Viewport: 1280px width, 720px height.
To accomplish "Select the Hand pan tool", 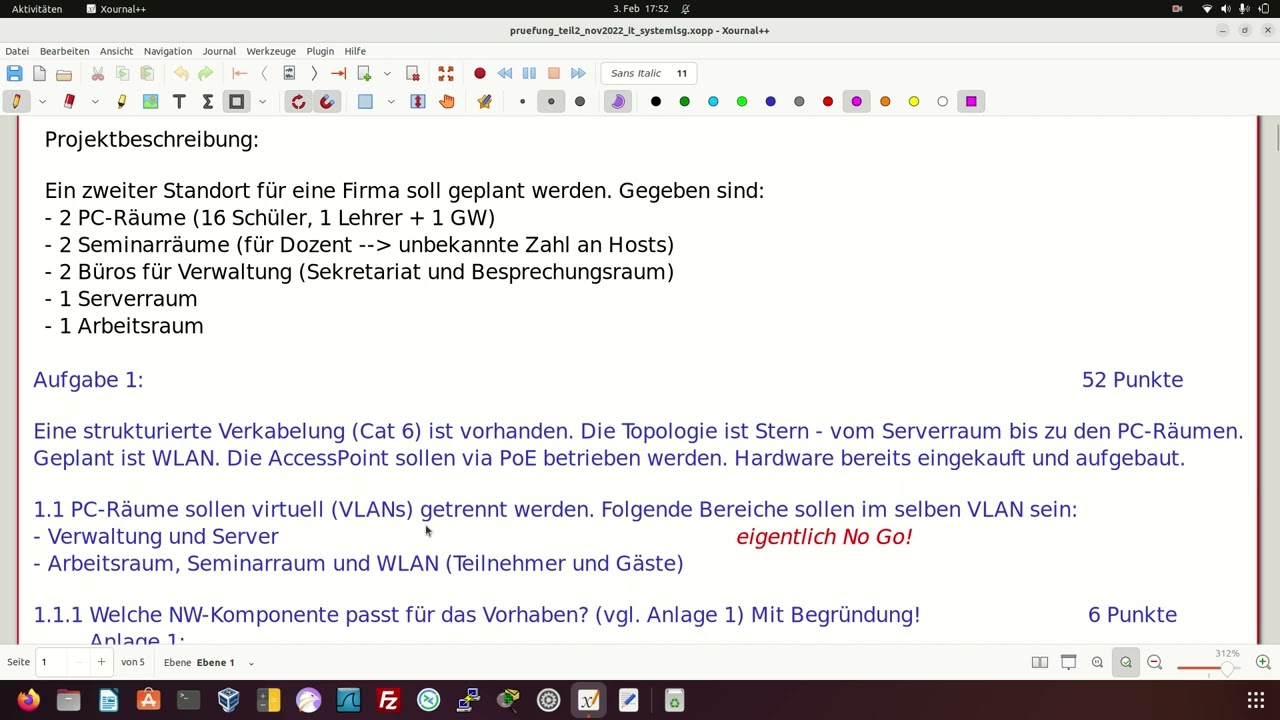I will click(447, 101).
